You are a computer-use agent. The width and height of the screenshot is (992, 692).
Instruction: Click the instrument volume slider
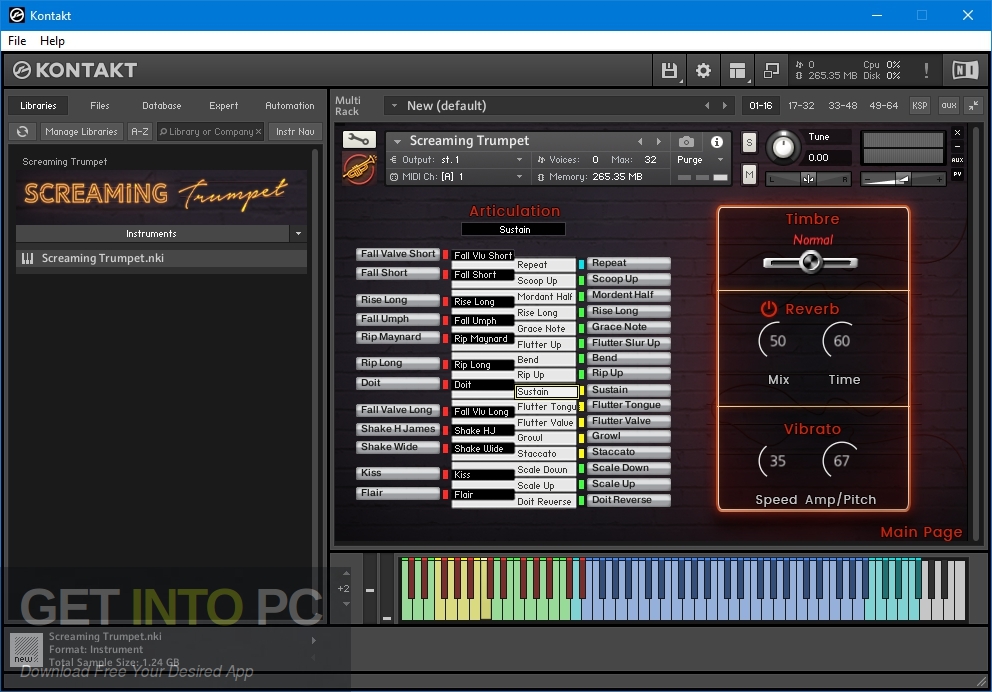point(903,179)
